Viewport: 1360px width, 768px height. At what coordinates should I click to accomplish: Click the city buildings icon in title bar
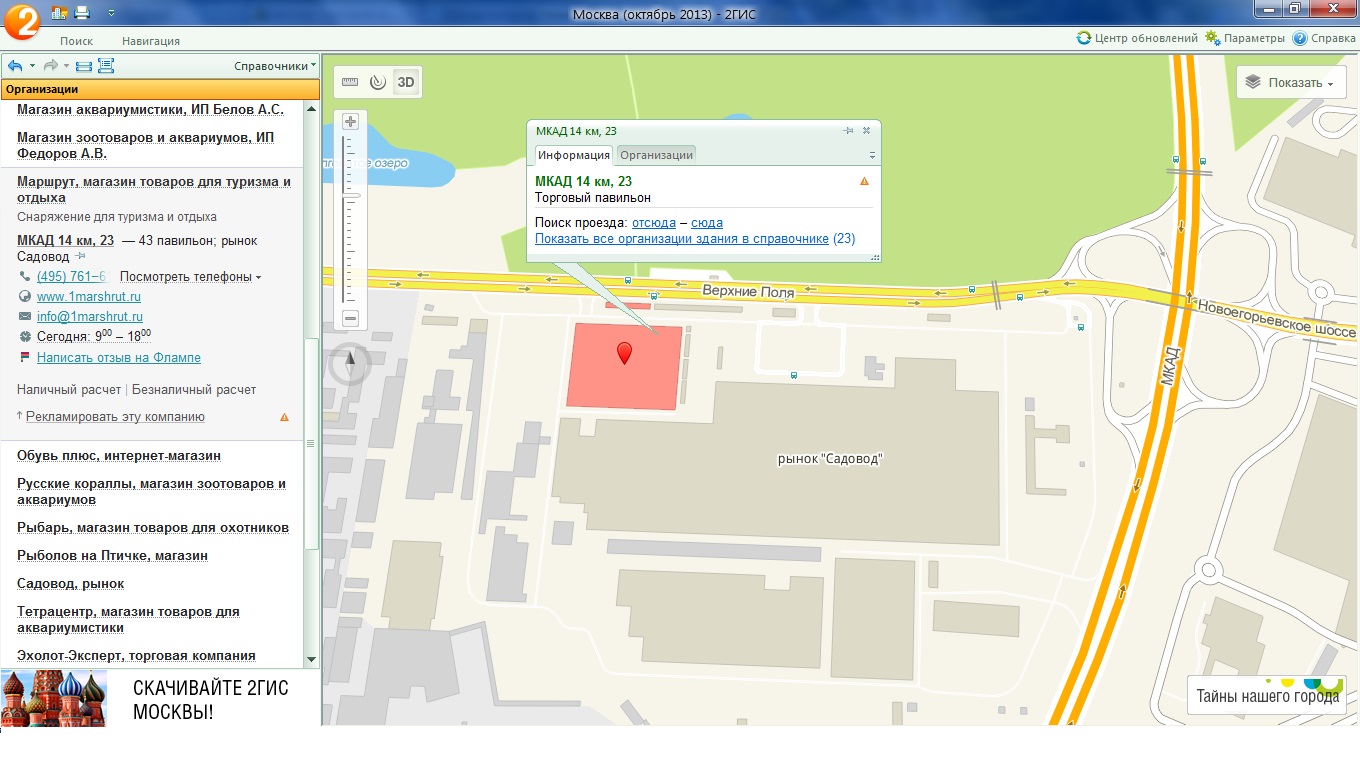[x=59, y=13]
